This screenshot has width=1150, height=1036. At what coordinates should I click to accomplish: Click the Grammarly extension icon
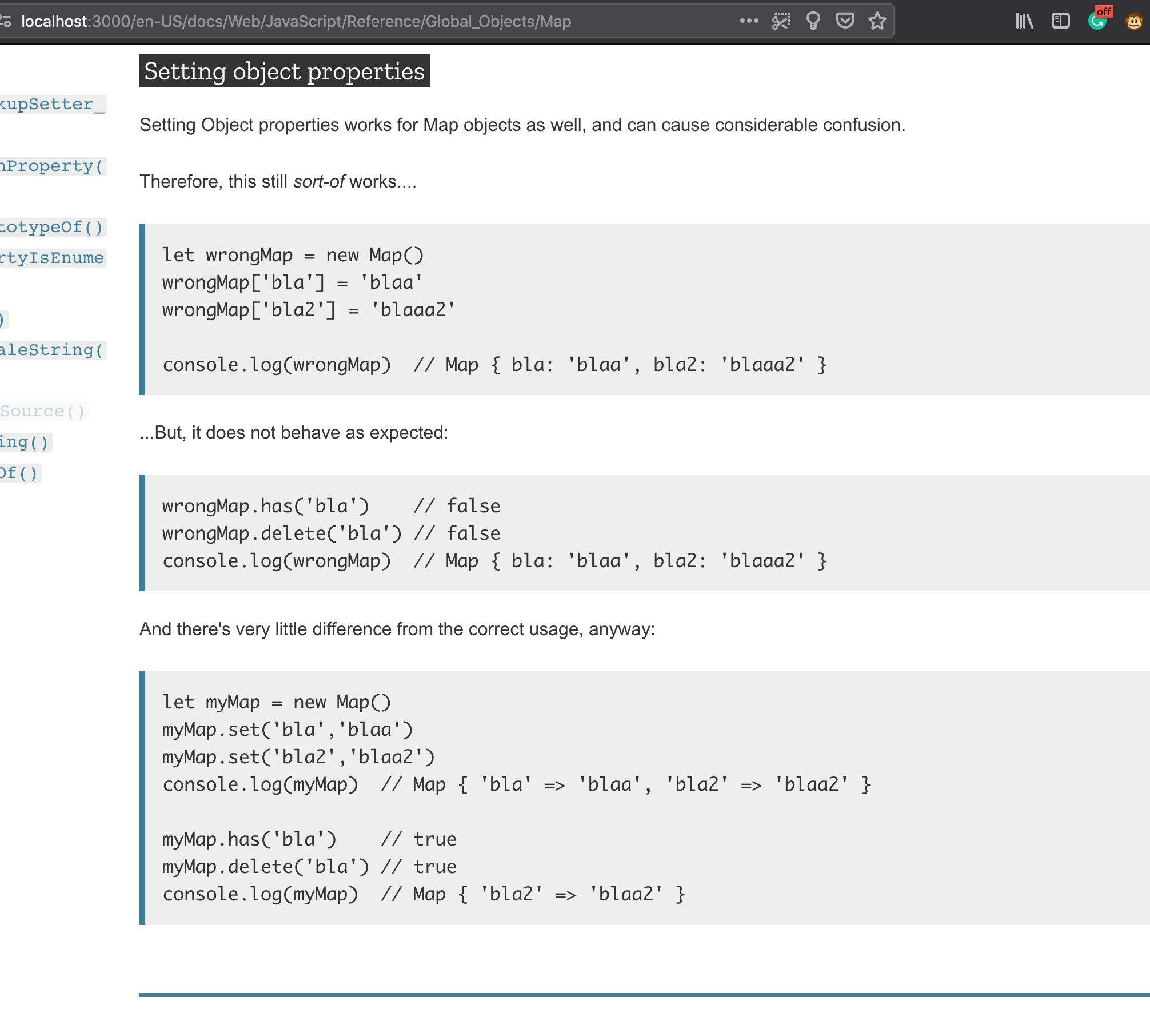pyautogui.click(x=1097, y=22)
